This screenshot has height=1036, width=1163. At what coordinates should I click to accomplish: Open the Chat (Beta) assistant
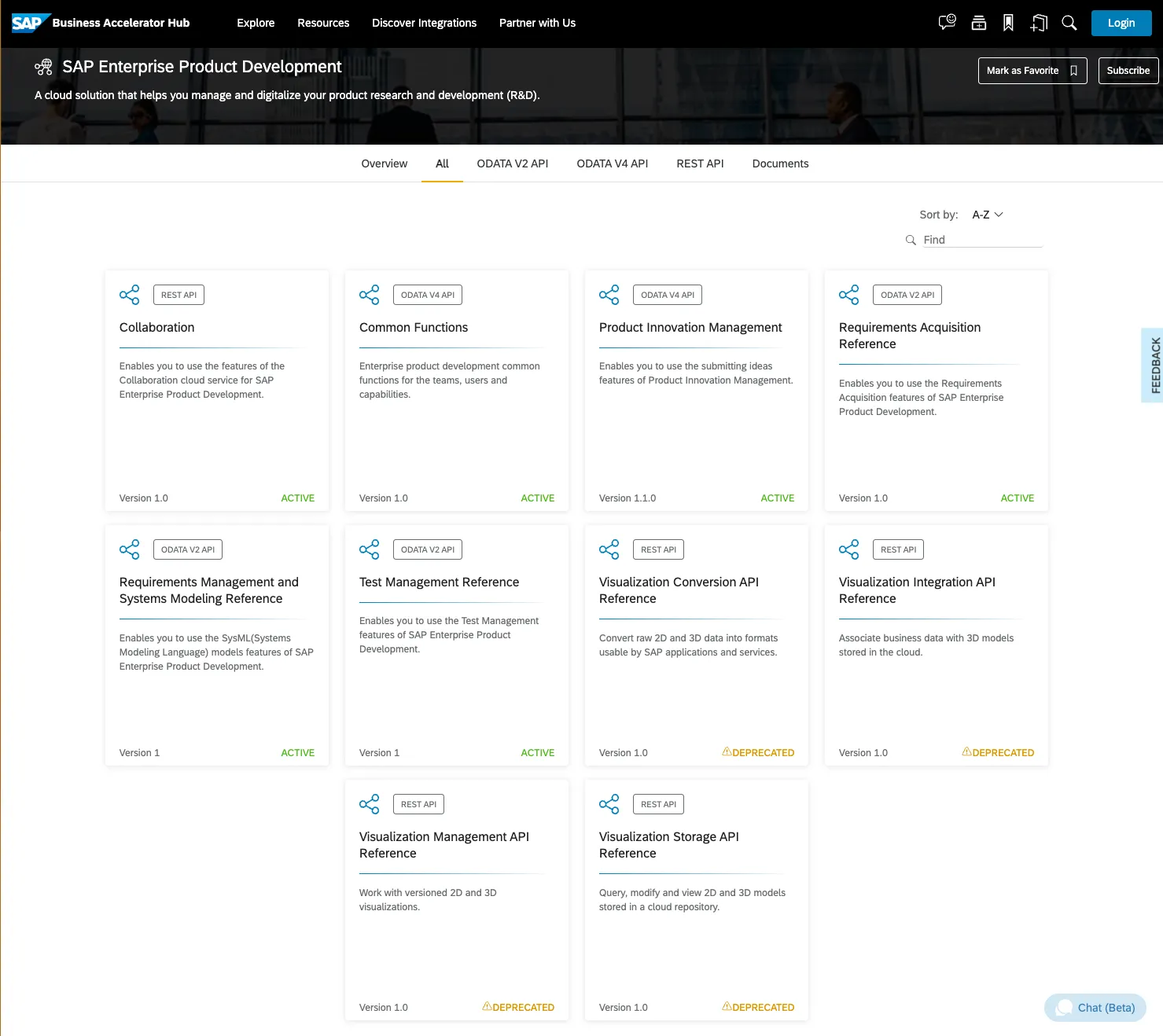tap(1095, 1008)
